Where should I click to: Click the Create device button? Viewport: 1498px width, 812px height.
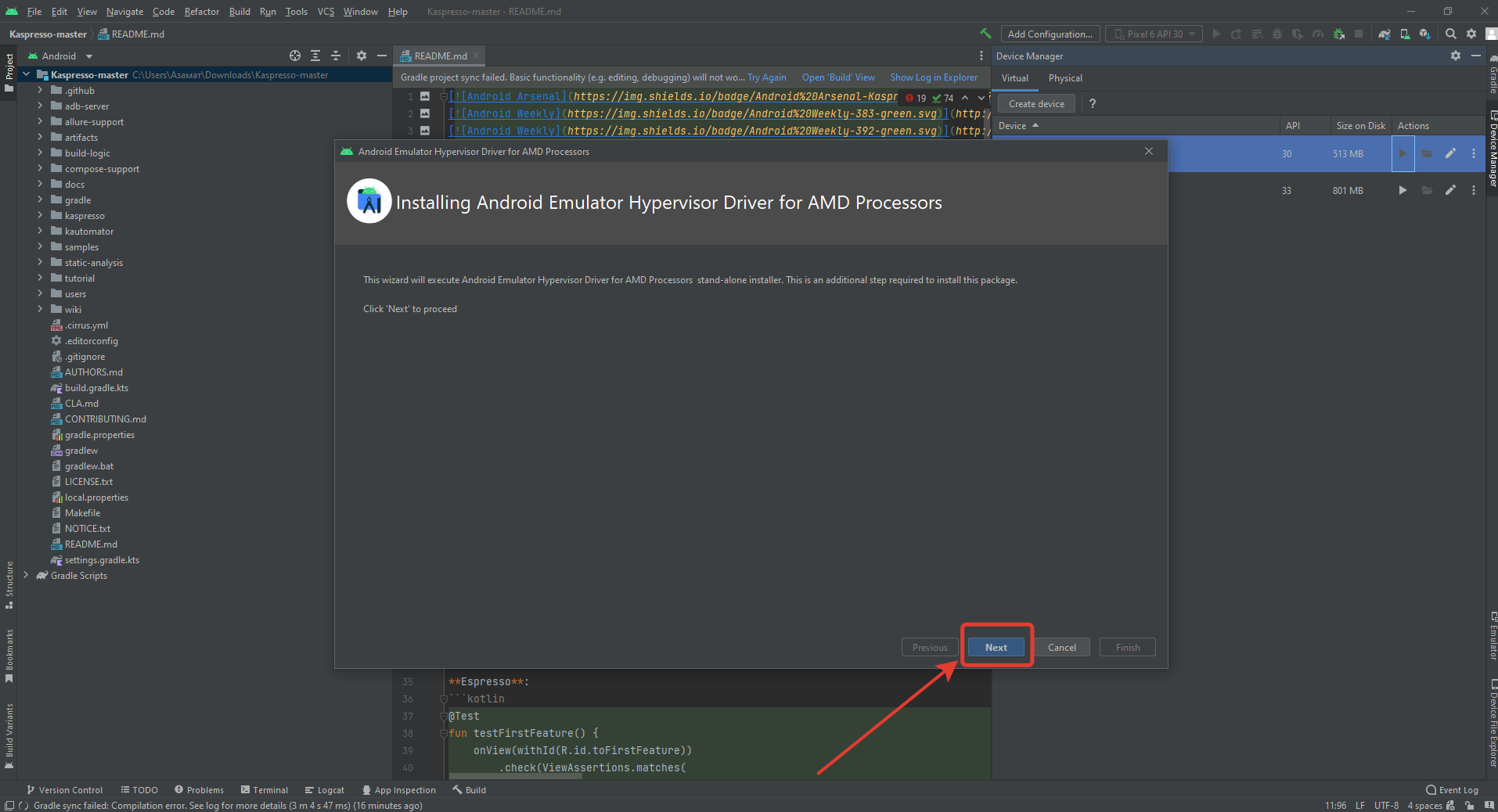[x=1036, y=103]
